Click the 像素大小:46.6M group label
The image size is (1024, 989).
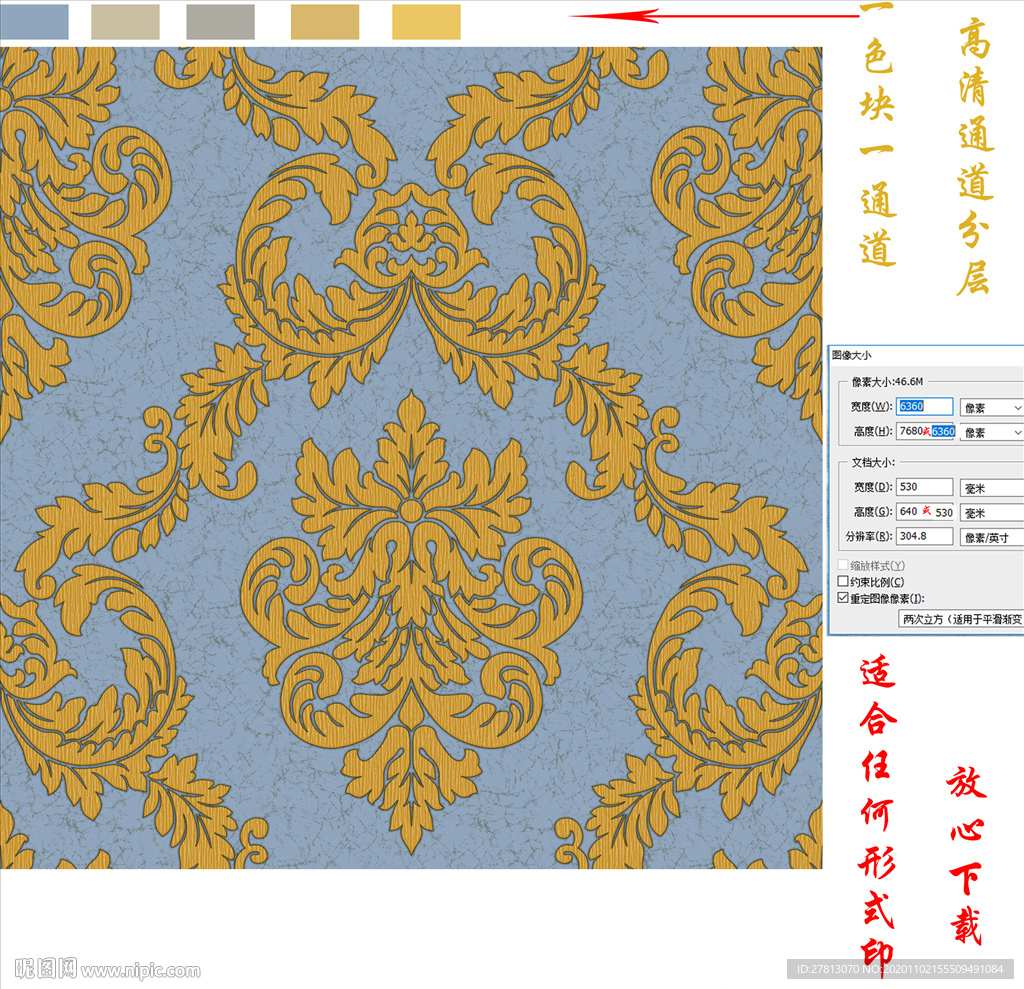[x=887, y=381]
